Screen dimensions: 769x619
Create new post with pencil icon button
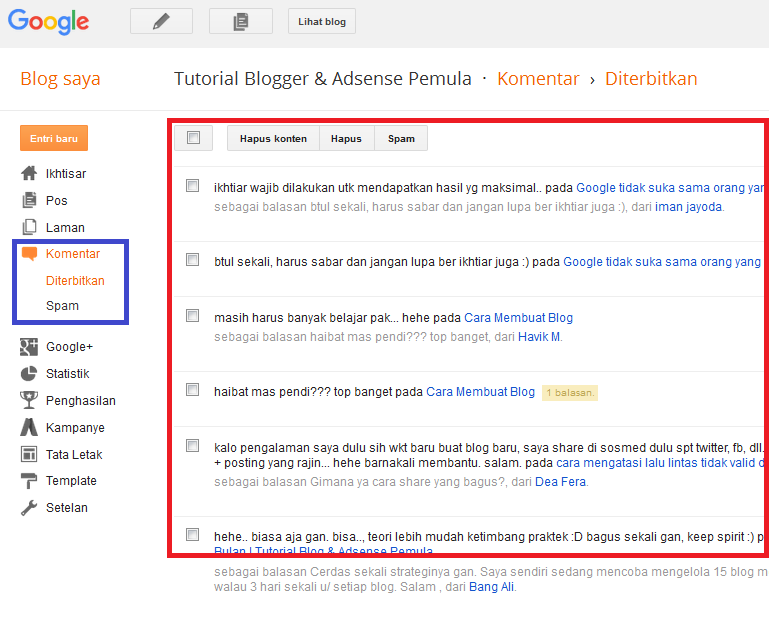161,21
